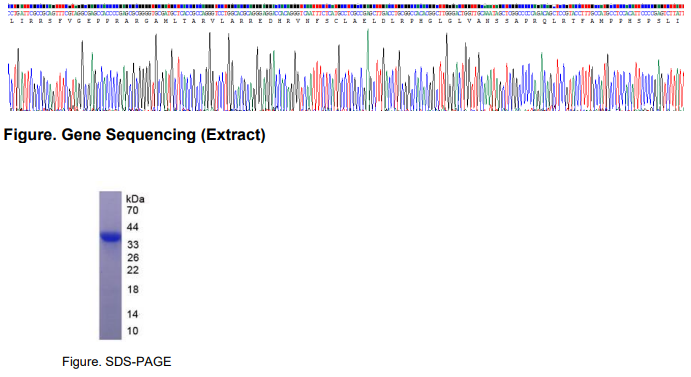The image size is (691, 377).
Task: Click the Gene Sequencing (Extract) figure caption
Action: (x=134, y=135)
